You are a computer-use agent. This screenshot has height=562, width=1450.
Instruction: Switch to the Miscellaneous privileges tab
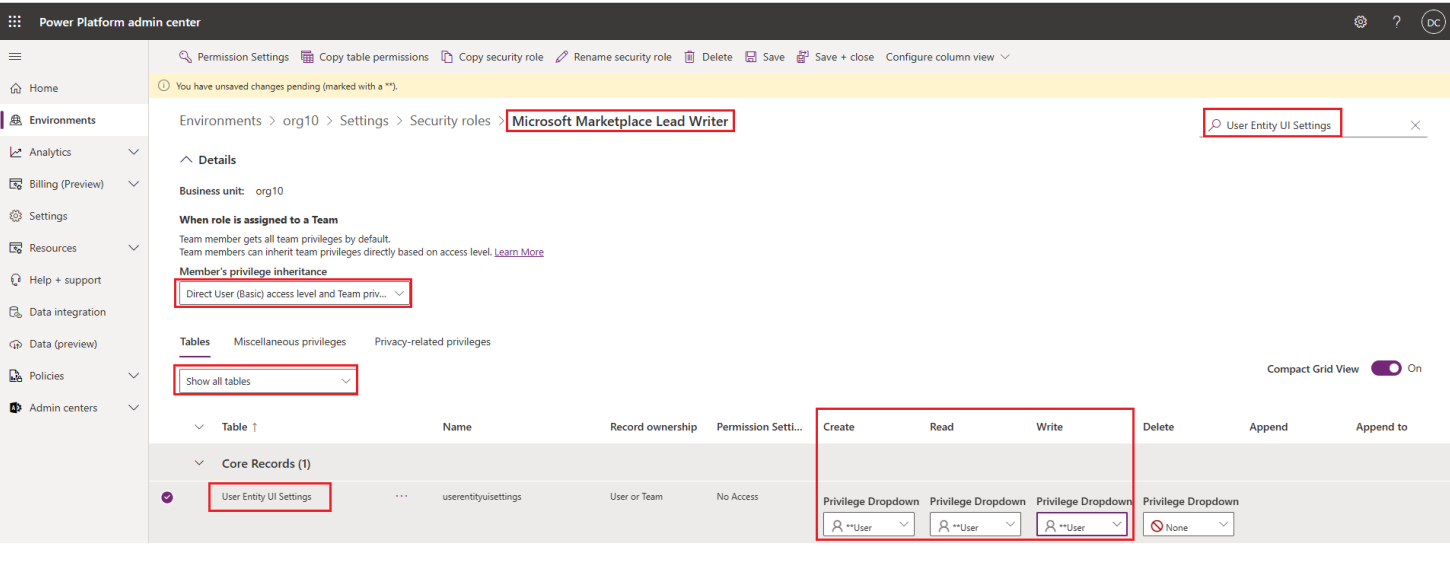coord(290,342)
